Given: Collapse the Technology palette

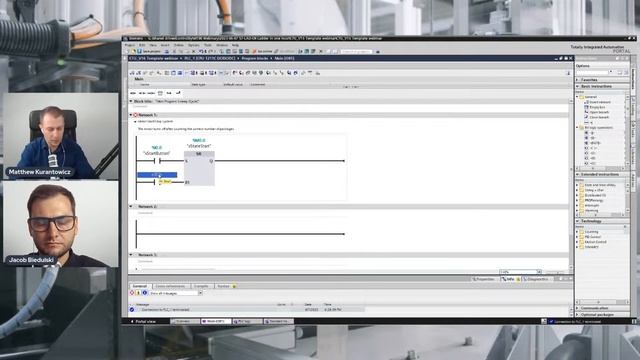Looking at the screenshot, I should (x=578, y=221).
